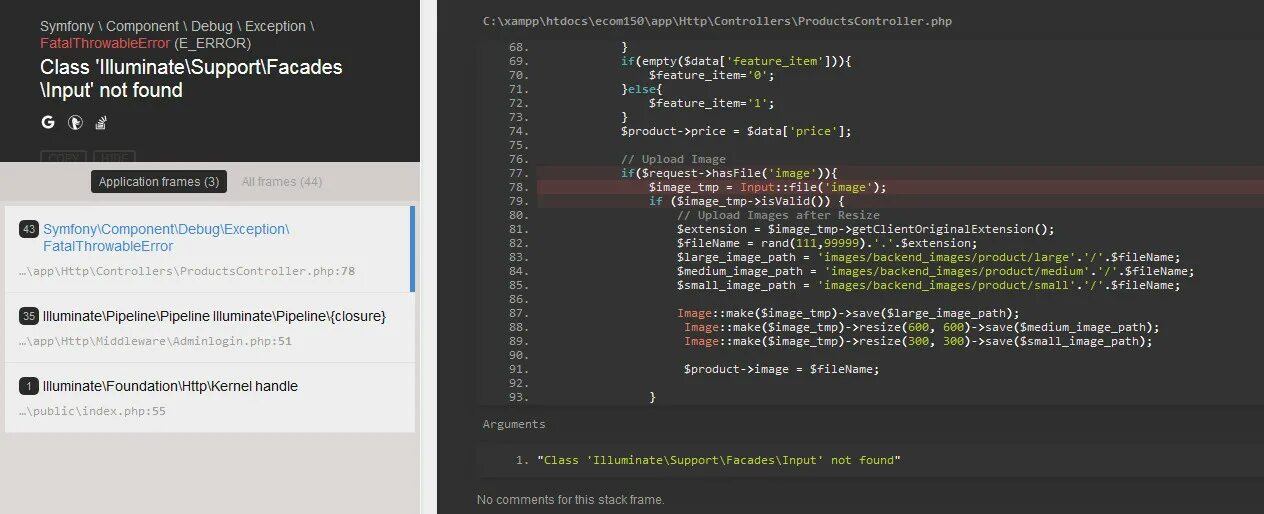This screenshot has width=1264, height=514.
Task: Select frame 35 Illuminate Pipeline closure
Action: point(210,328)
